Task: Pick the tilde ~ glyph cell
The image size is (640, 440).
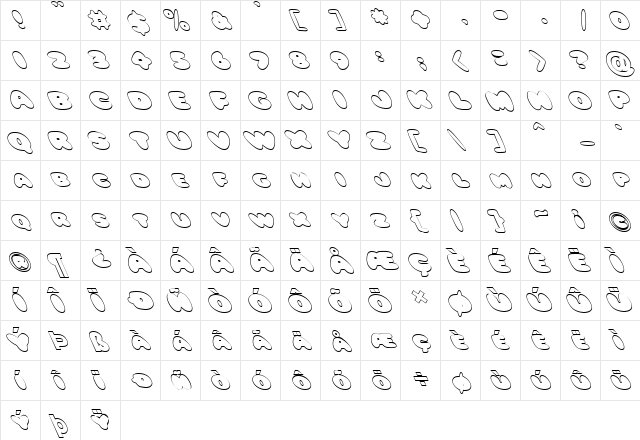Action: coord(540,220)
